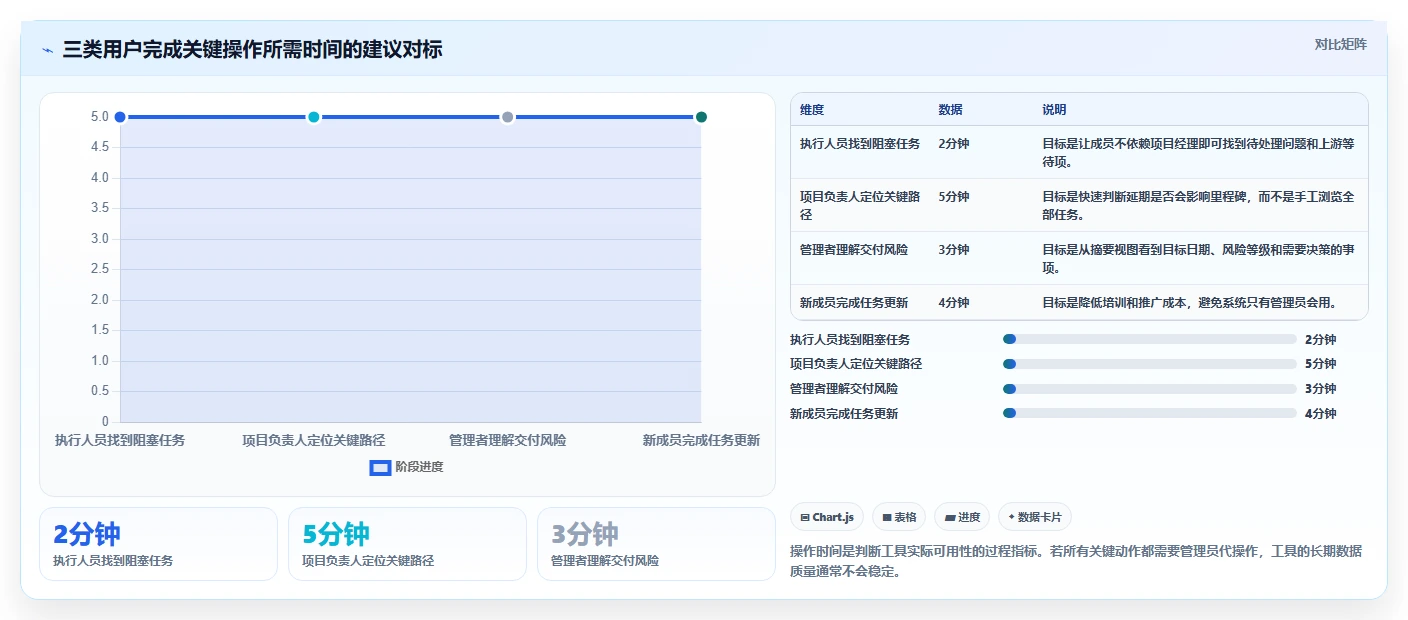Click x-axis label 管理者理解交付风险
The width and height of the screenshot is (1408, 620).
(507, 440)
